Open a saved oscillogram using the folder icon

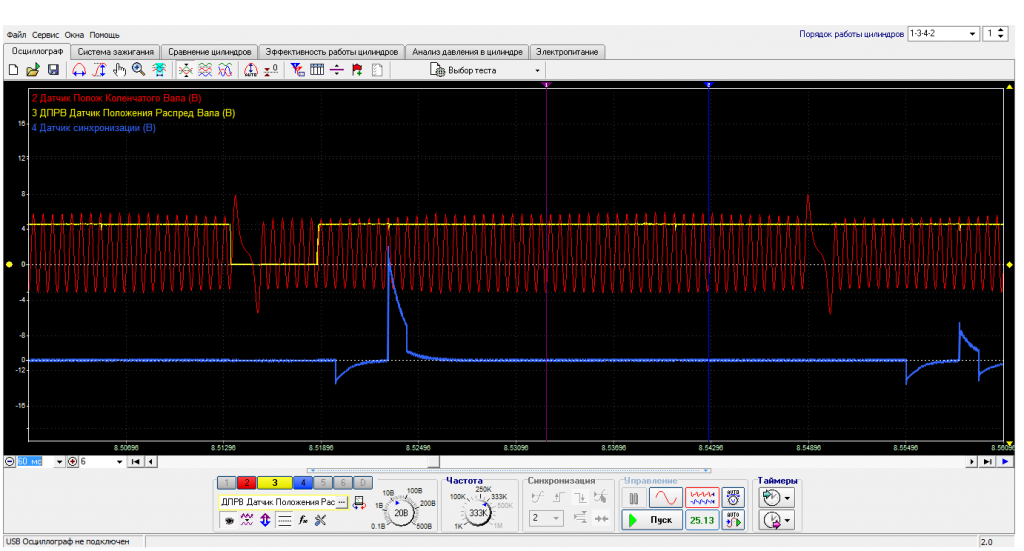pos(33,70)
